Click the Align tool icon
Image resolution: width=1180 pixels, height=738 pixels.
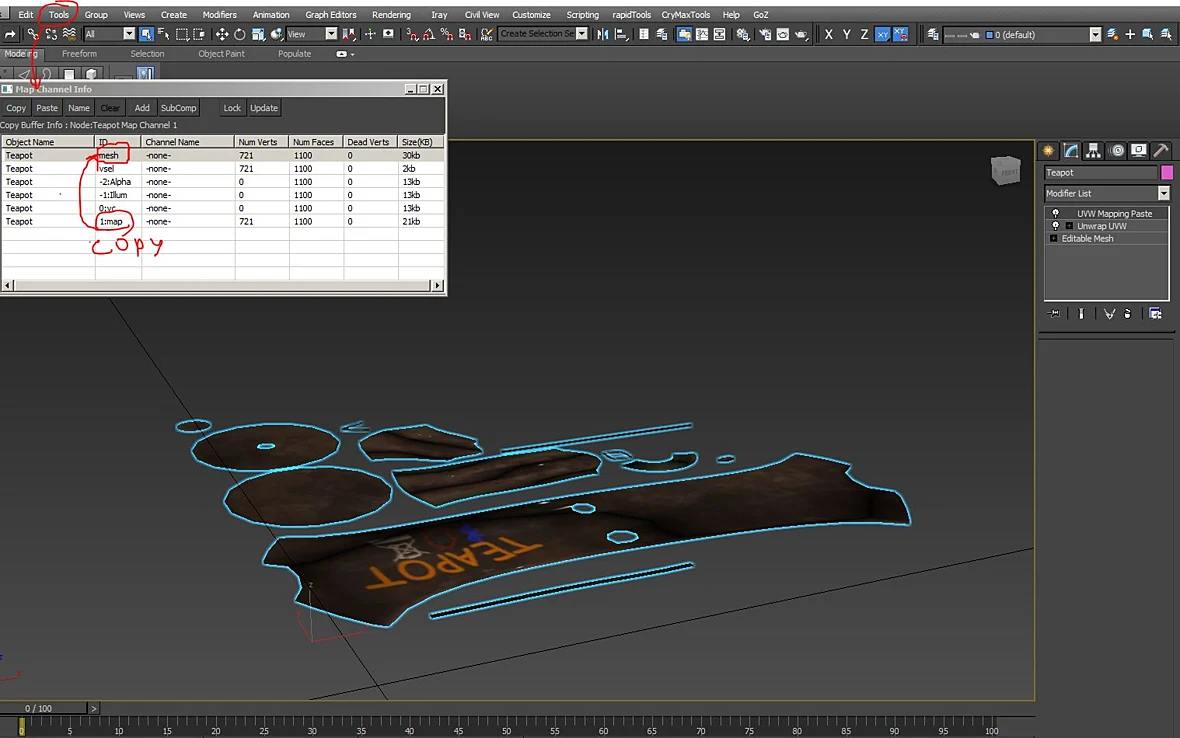(621, 35)
